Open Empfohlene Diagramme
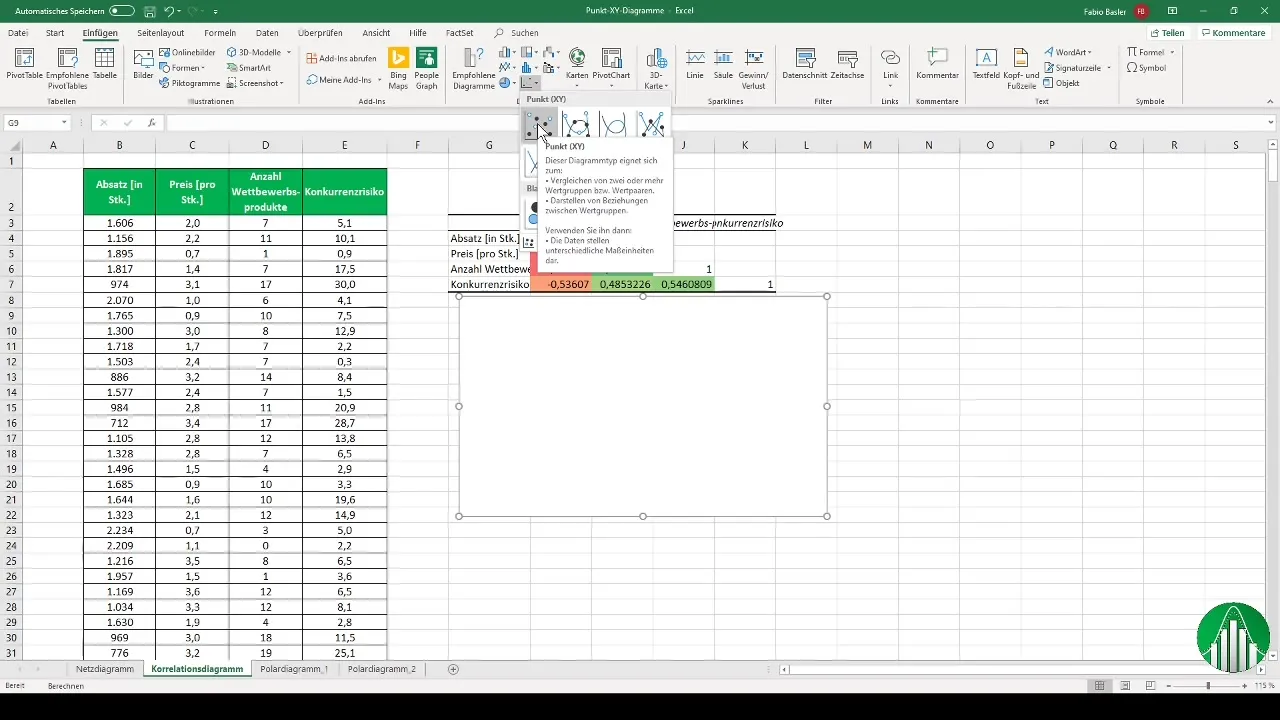 click(x=474, y=68)
